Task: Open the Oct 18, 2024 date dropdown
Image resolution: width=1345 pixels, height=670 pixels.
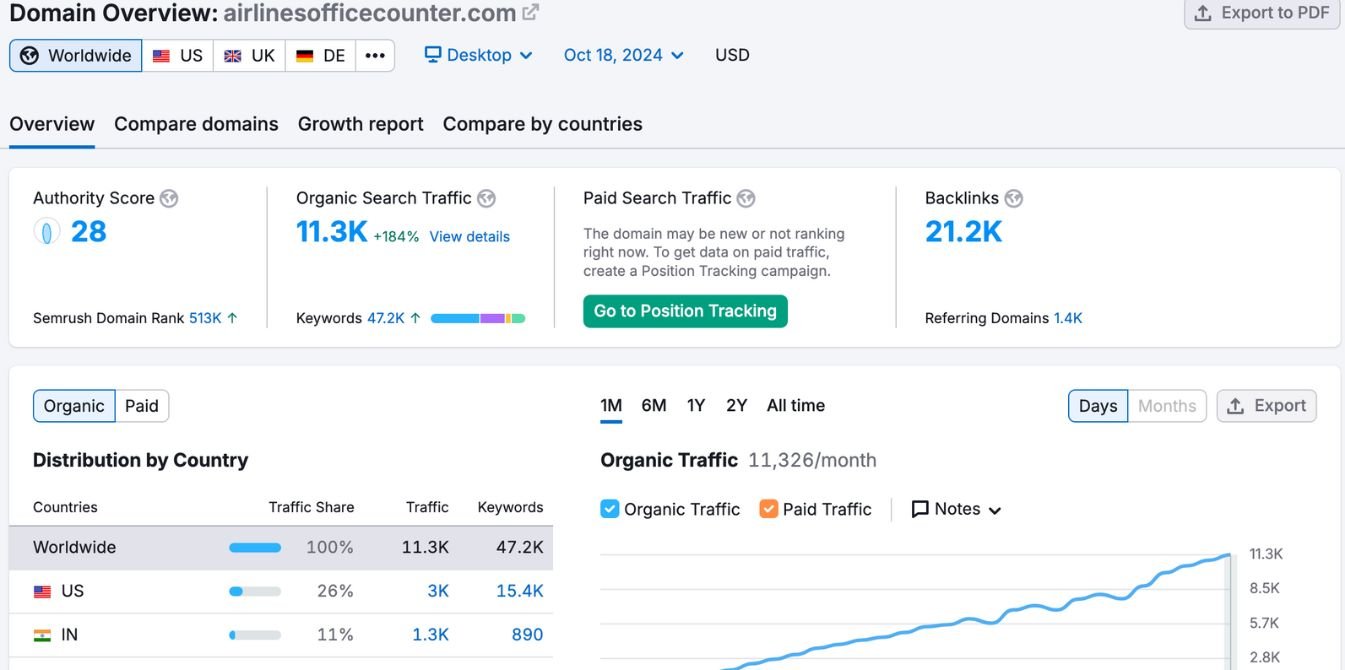Action: pos(624,55)
